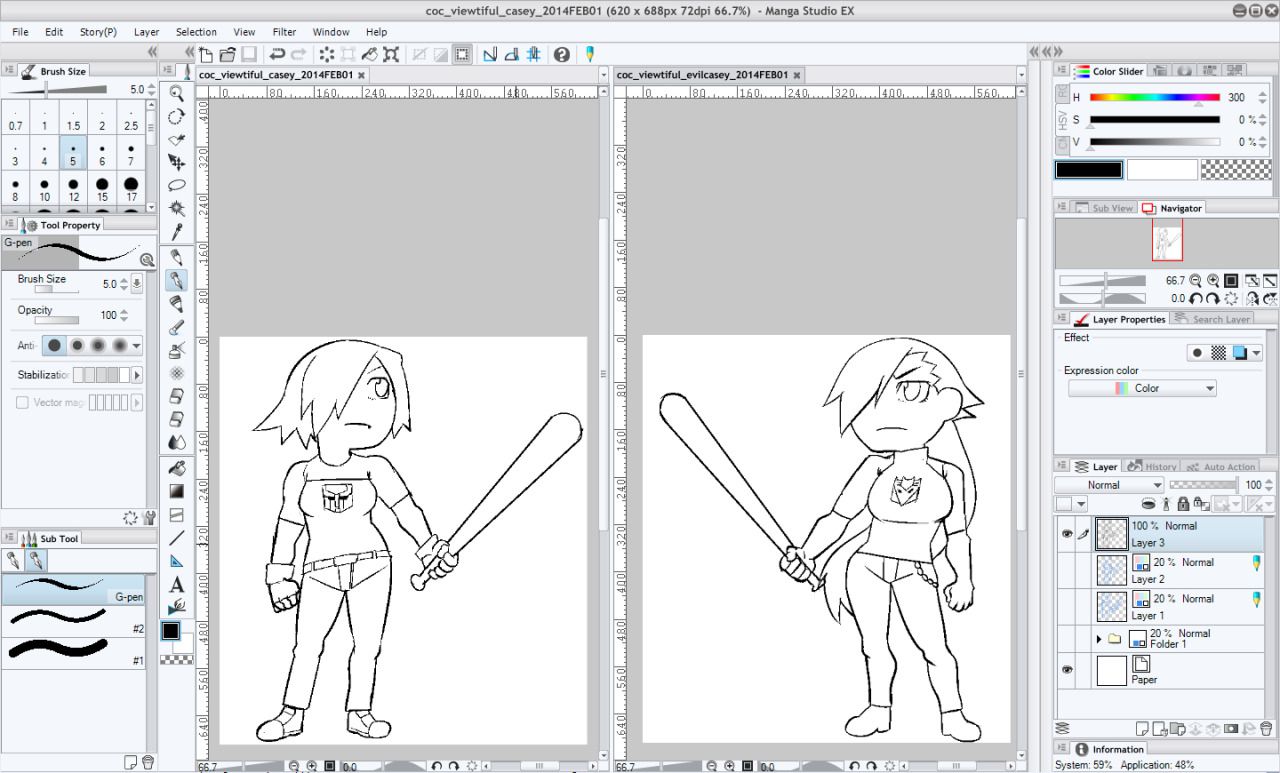1280x773 pixels.
Task: Open Help from the question mark icon
Action: (x=562, y=54)
